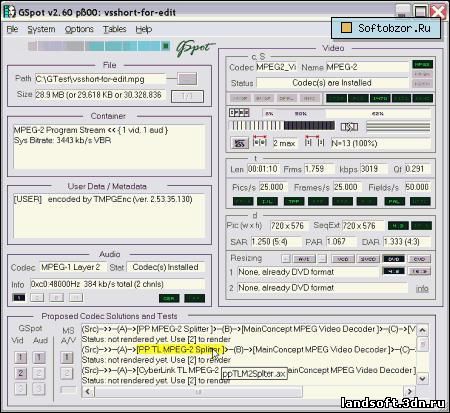This screenshot has width=450, height=413.
Task: Click the I/P/B frame percentage bar
Action: click(x=347, y=114)
